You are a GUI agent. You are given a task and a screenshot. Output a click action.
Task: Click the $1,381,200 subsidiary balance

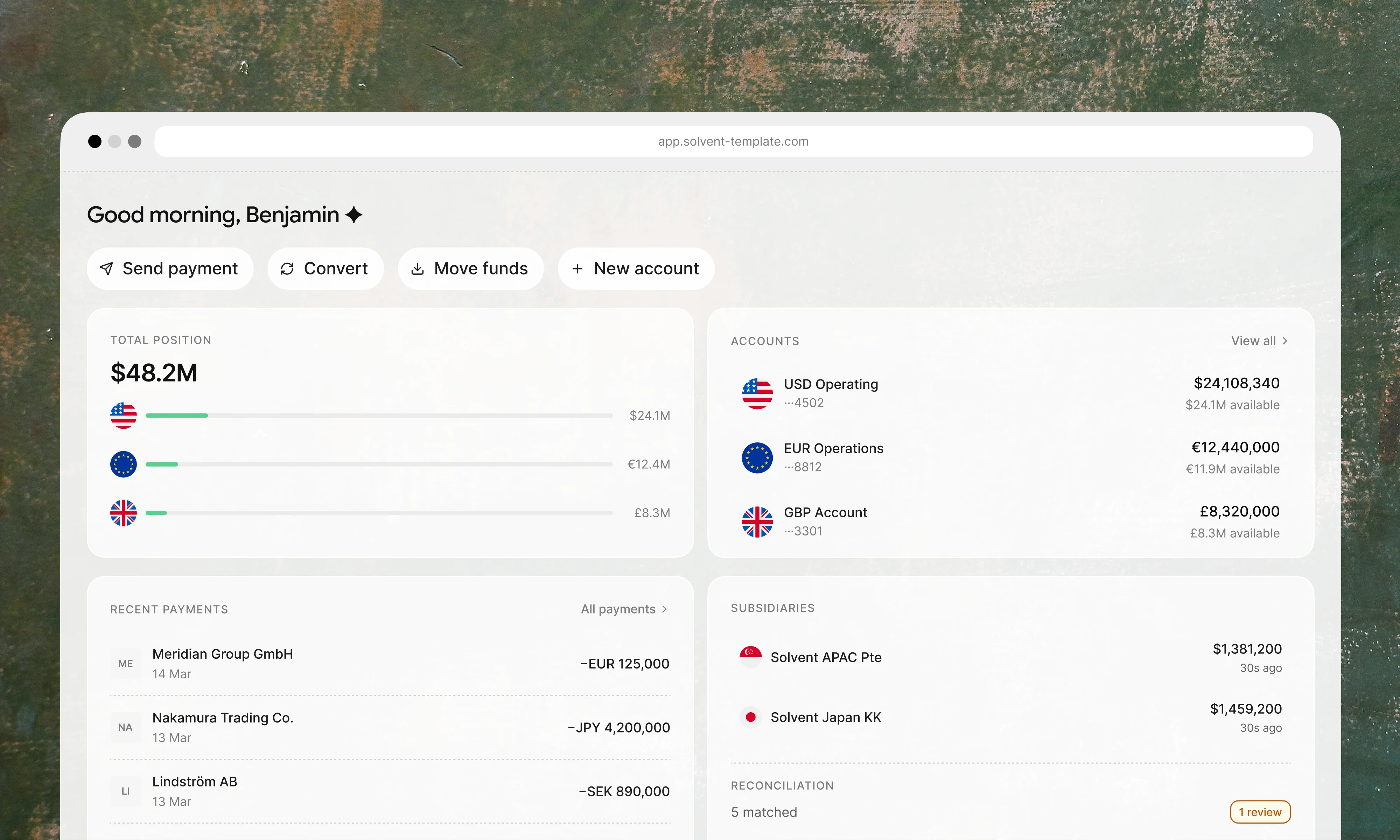coord(1247,649)
